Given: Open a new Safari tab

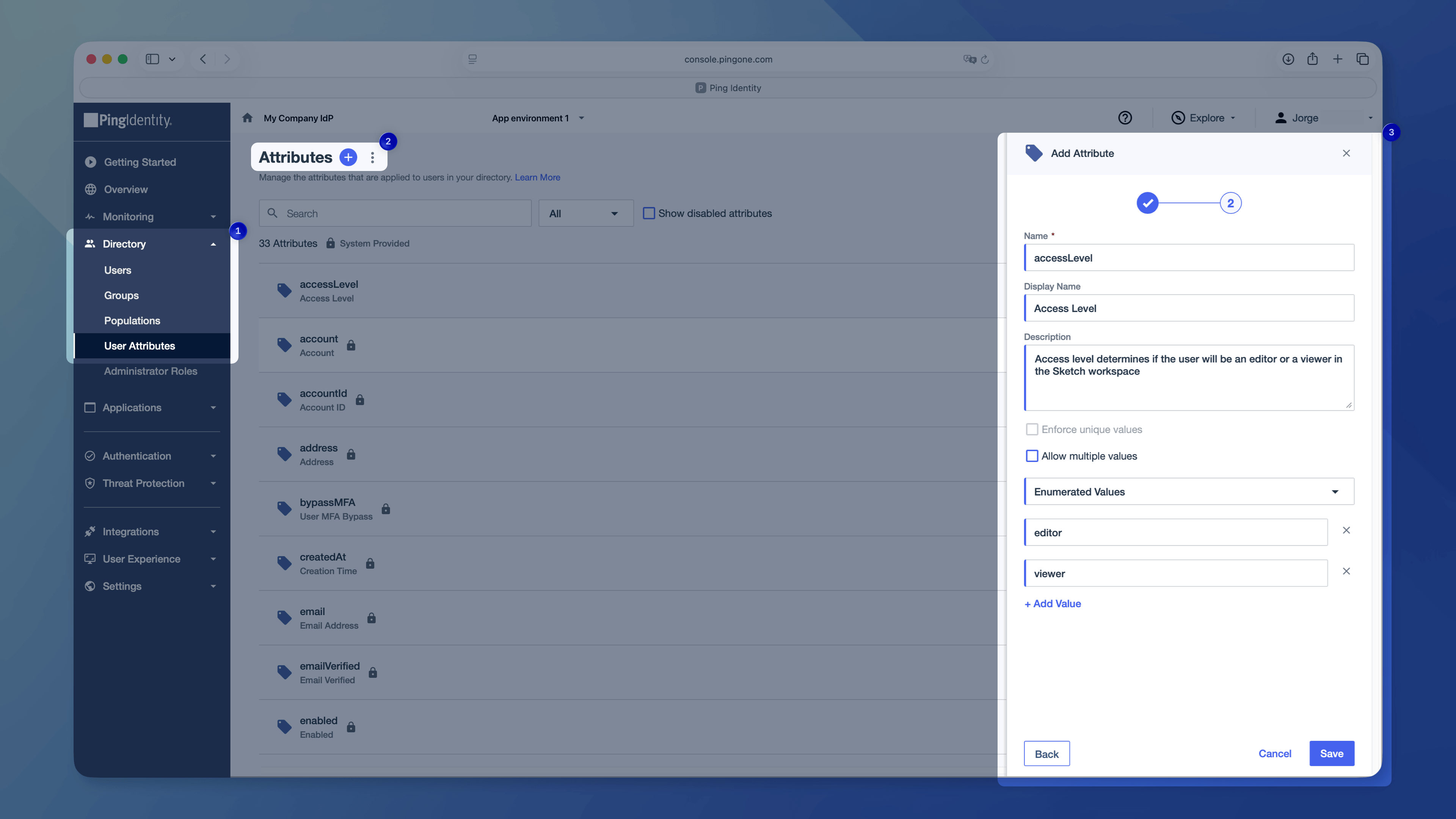Looking at the screenshot, I should (x=1337, y=59).
